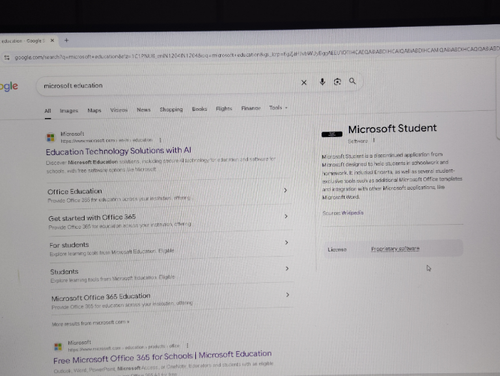The width and height of the screenshot is (500, 376).
Task: Open Free Microsoft Office 365 for Schools result
Action: [163, 357]
